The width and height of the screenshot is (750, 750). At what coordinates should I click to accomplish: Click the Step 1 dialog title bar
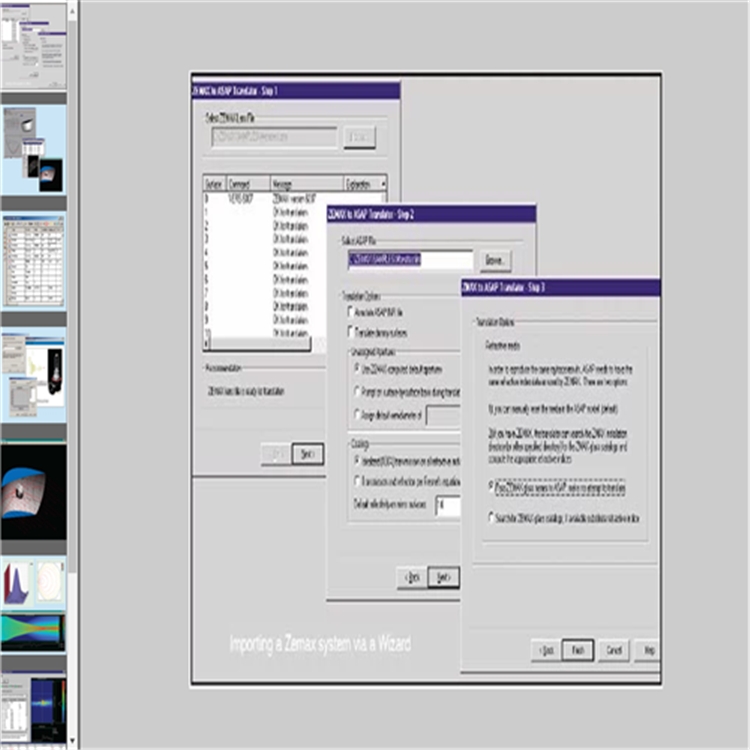click(296, 90)
